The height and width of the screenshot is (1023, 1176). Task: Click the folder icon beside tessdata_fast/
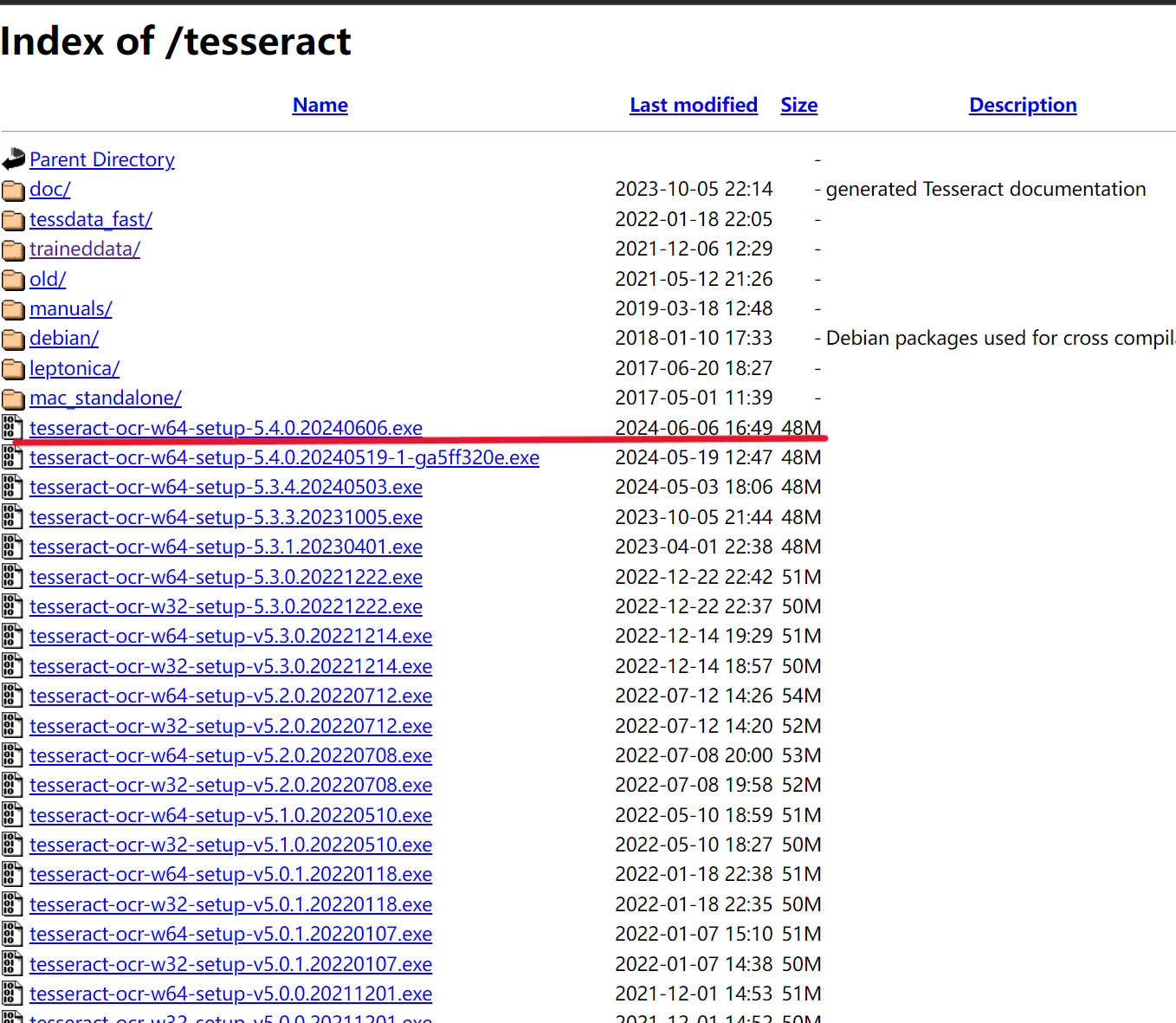(13, 220)
